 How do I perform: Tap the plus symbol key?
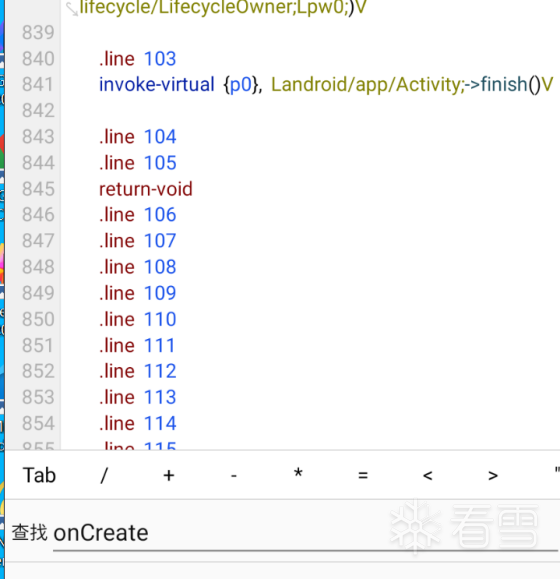[x=169, y=475]
